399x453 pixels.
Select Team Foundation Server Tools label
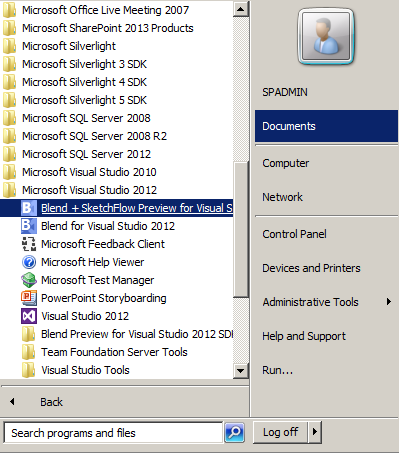[x=114, y=352]
